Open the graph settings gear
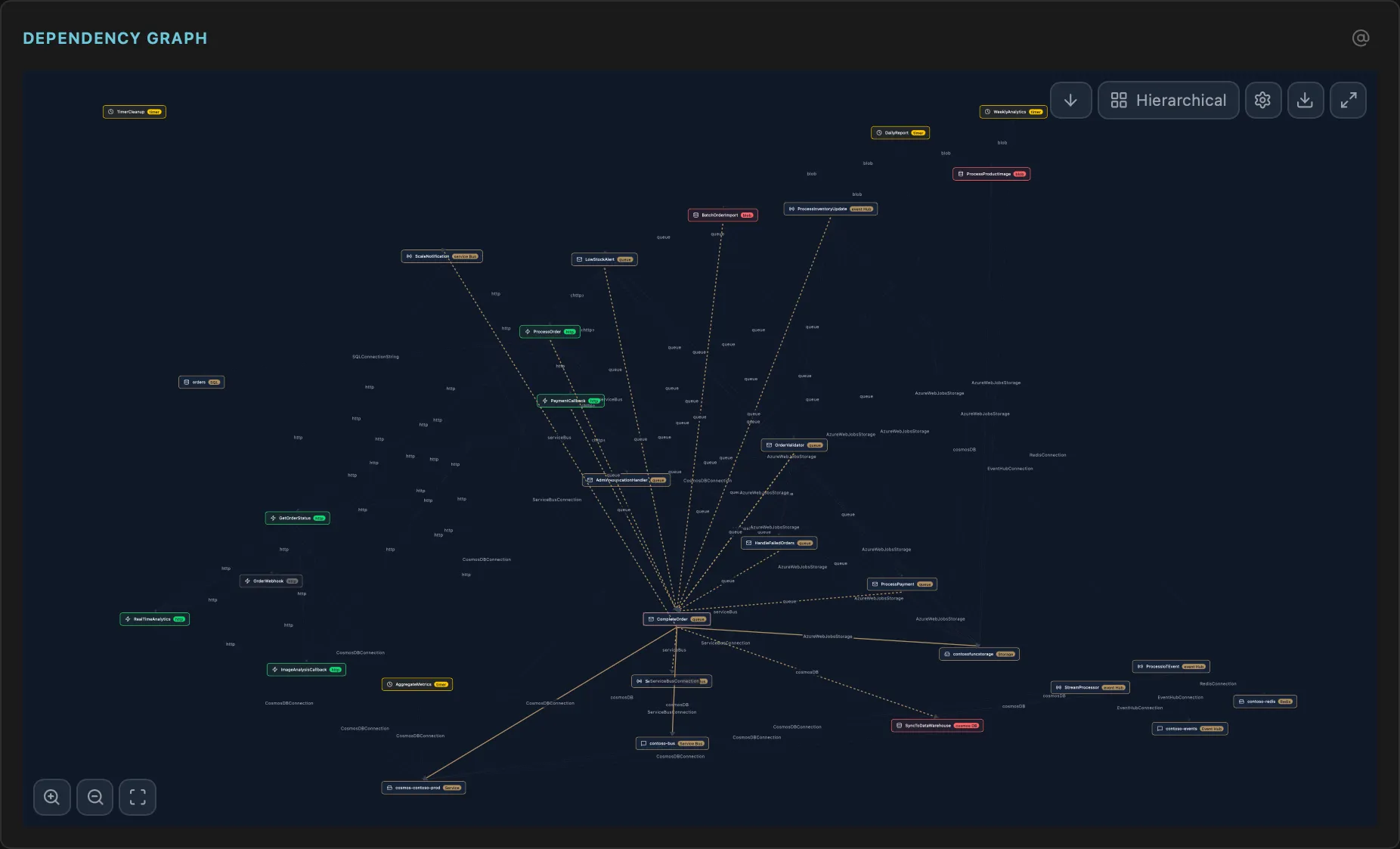Image resolution: width=1400 pixels, height=849 pixels. [1262, 100]
